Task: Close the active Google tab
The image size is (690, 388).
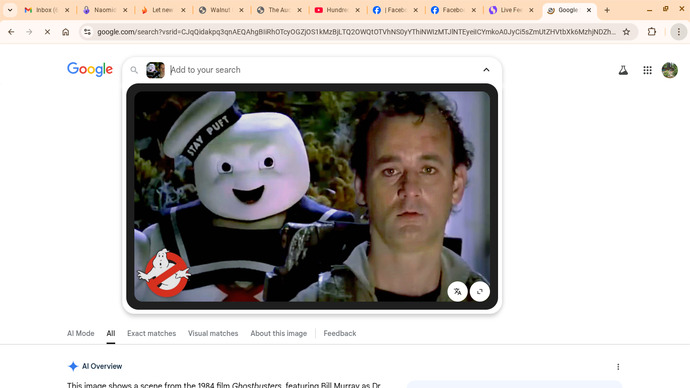Action: coord(589,10)
